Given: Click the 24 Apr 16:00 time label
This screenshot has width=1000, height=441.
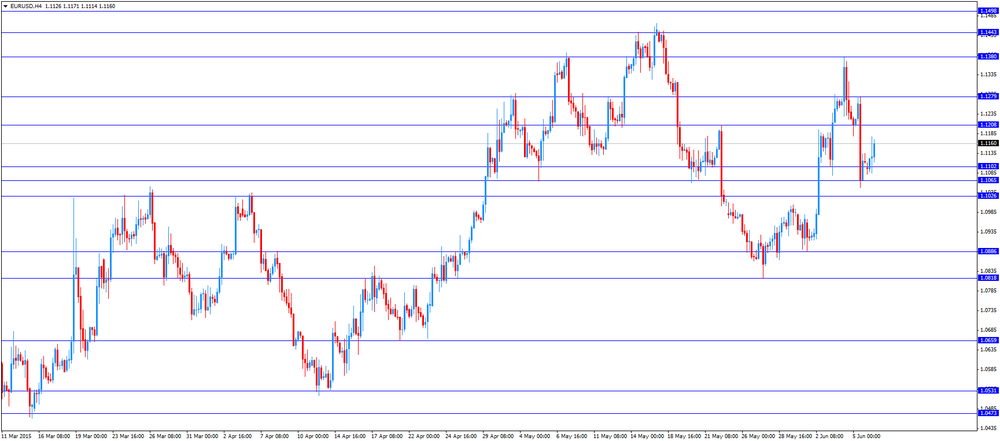Looking at the screenshot, I should pyautogui.click(x=460, y=437).
